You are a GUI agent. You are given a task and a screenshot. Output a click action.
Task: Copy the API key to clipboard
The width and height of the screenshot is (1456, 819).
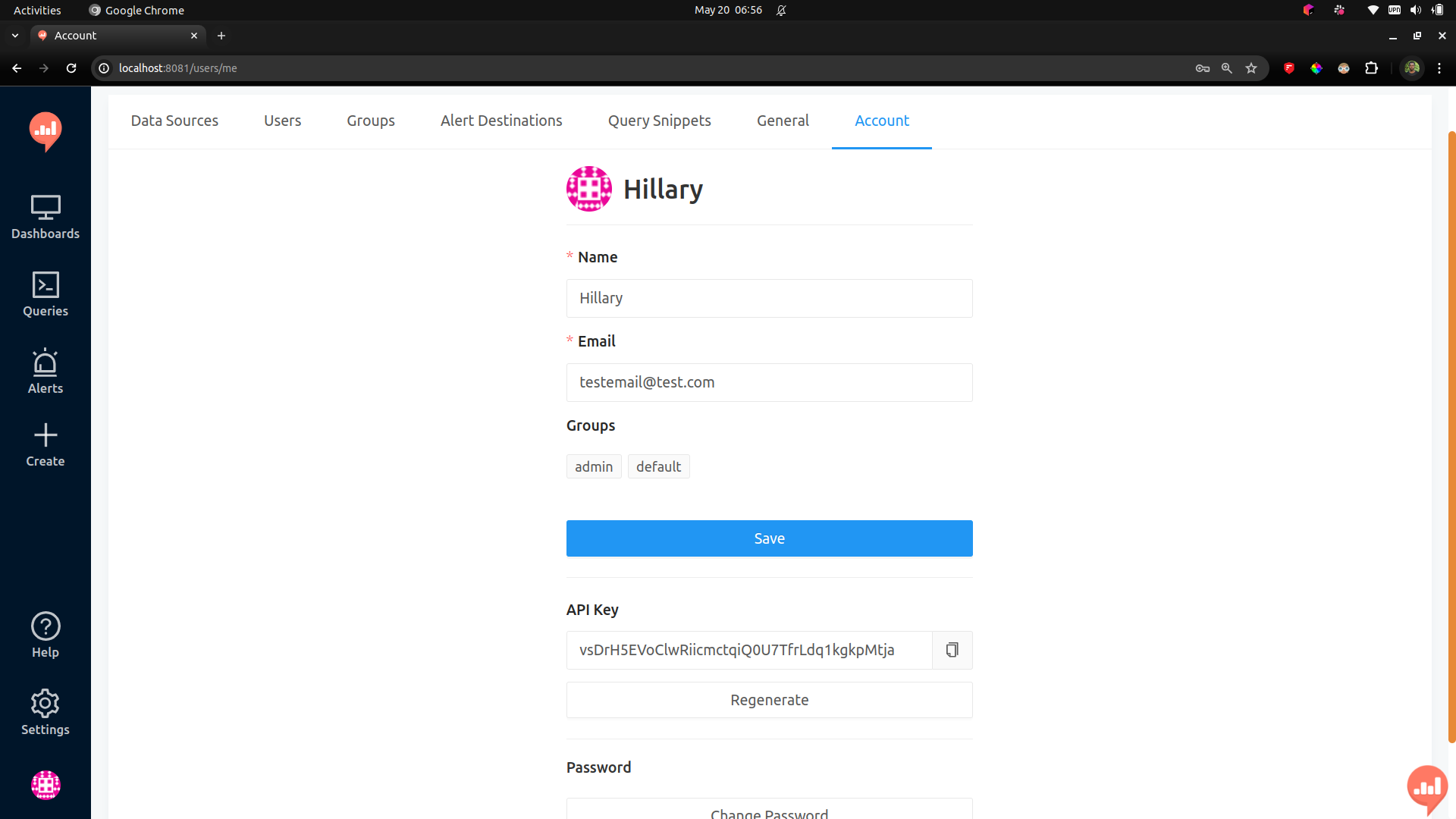pos(952,650)
